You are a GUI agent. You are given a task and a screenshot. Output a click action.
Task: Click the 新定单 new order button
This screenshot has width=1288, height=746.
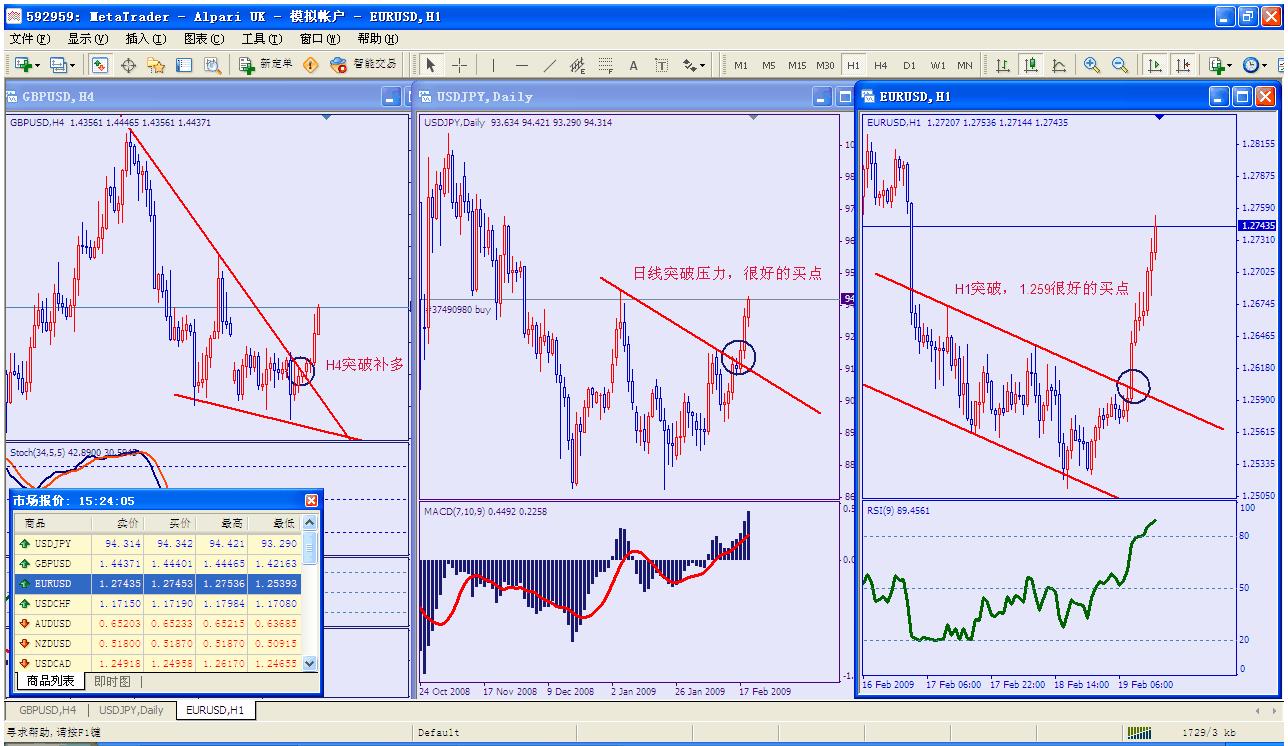(x=266, y=65)
